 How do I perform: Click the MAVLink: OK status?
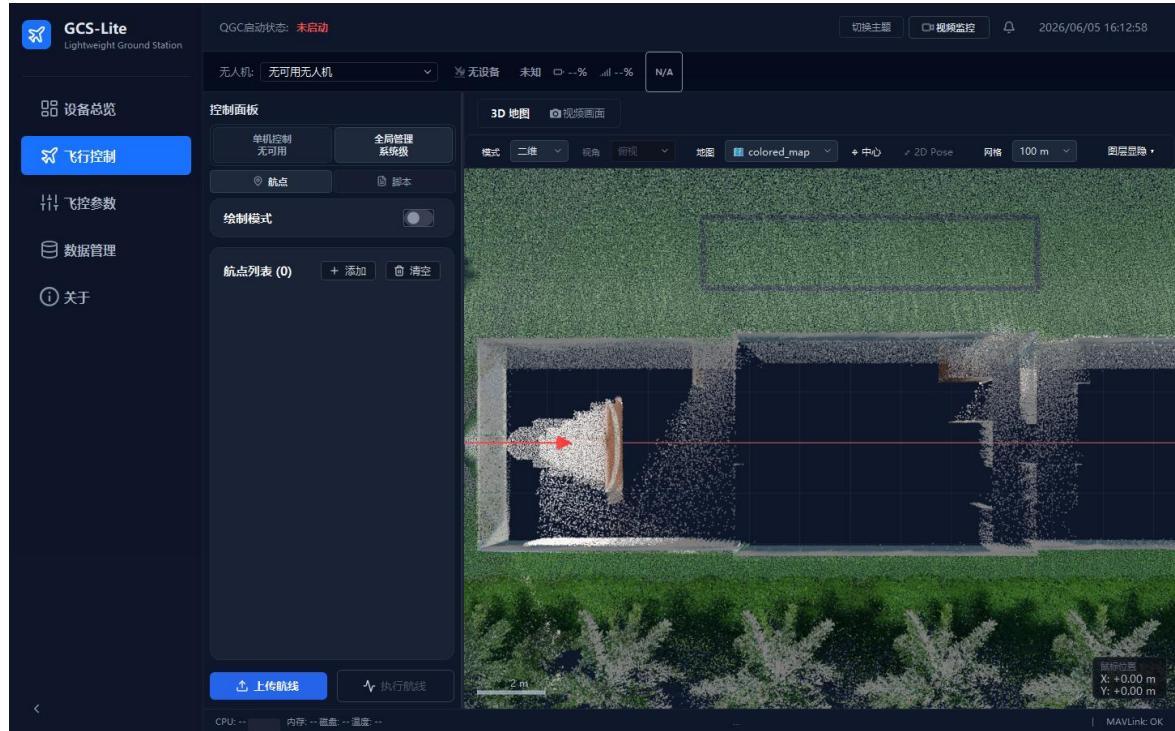1134,722
